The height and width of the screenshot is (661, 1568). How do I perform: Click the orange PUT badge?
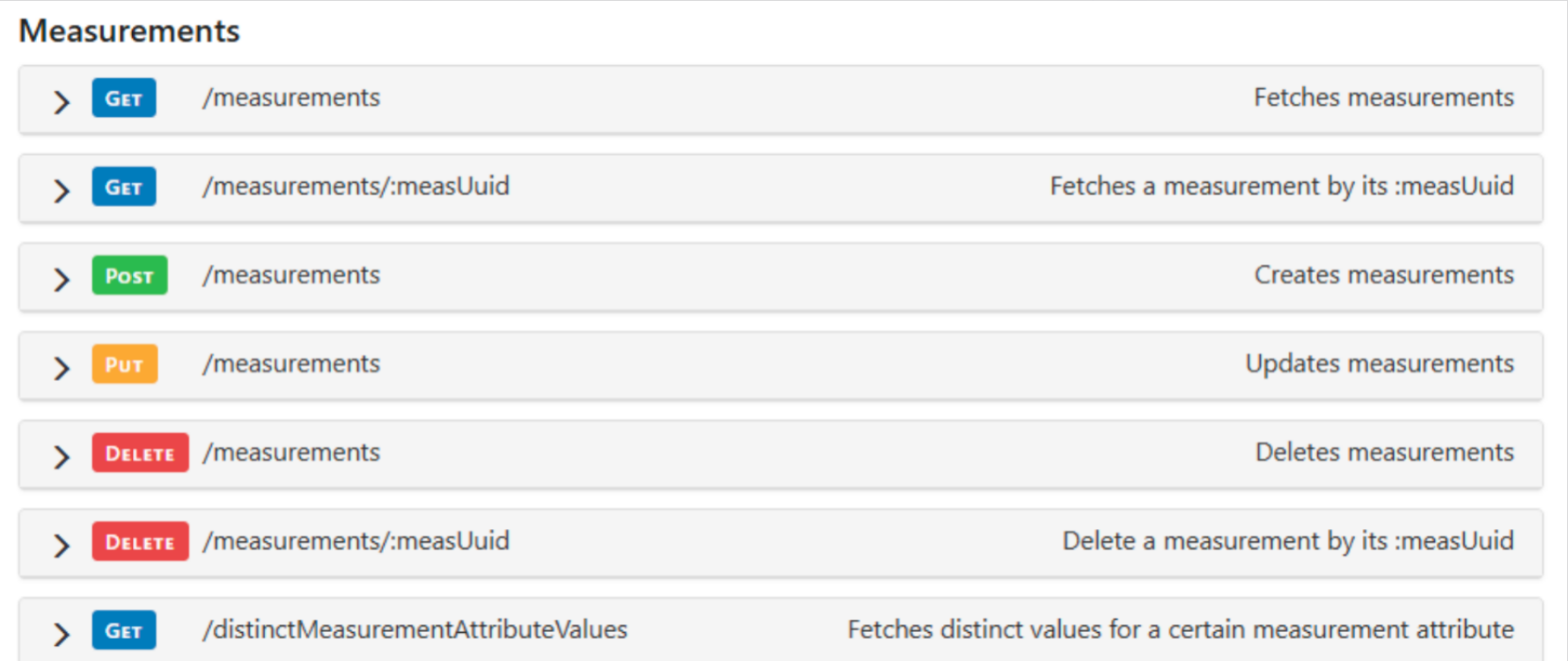click(x=125, y=364)
